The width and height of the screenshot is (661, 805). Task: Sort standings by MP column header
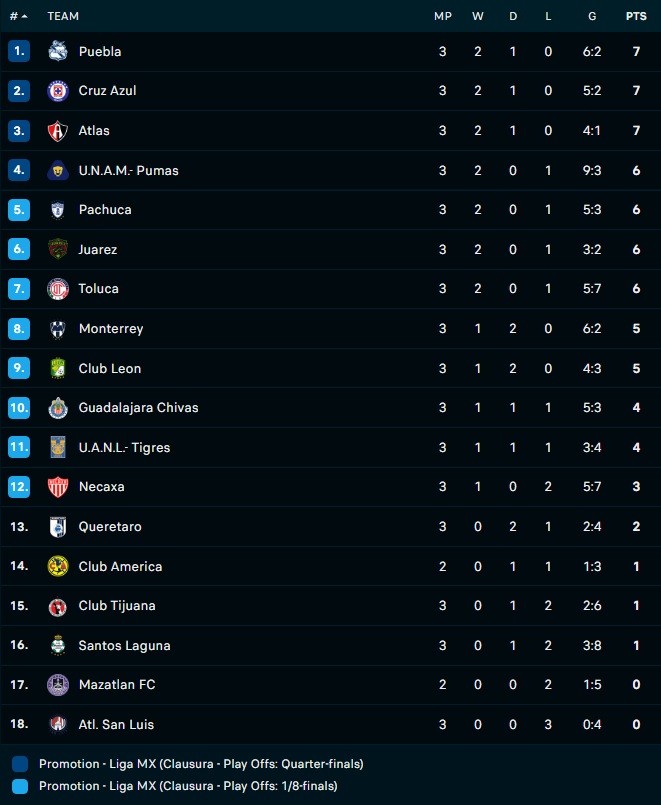[442, 16]
